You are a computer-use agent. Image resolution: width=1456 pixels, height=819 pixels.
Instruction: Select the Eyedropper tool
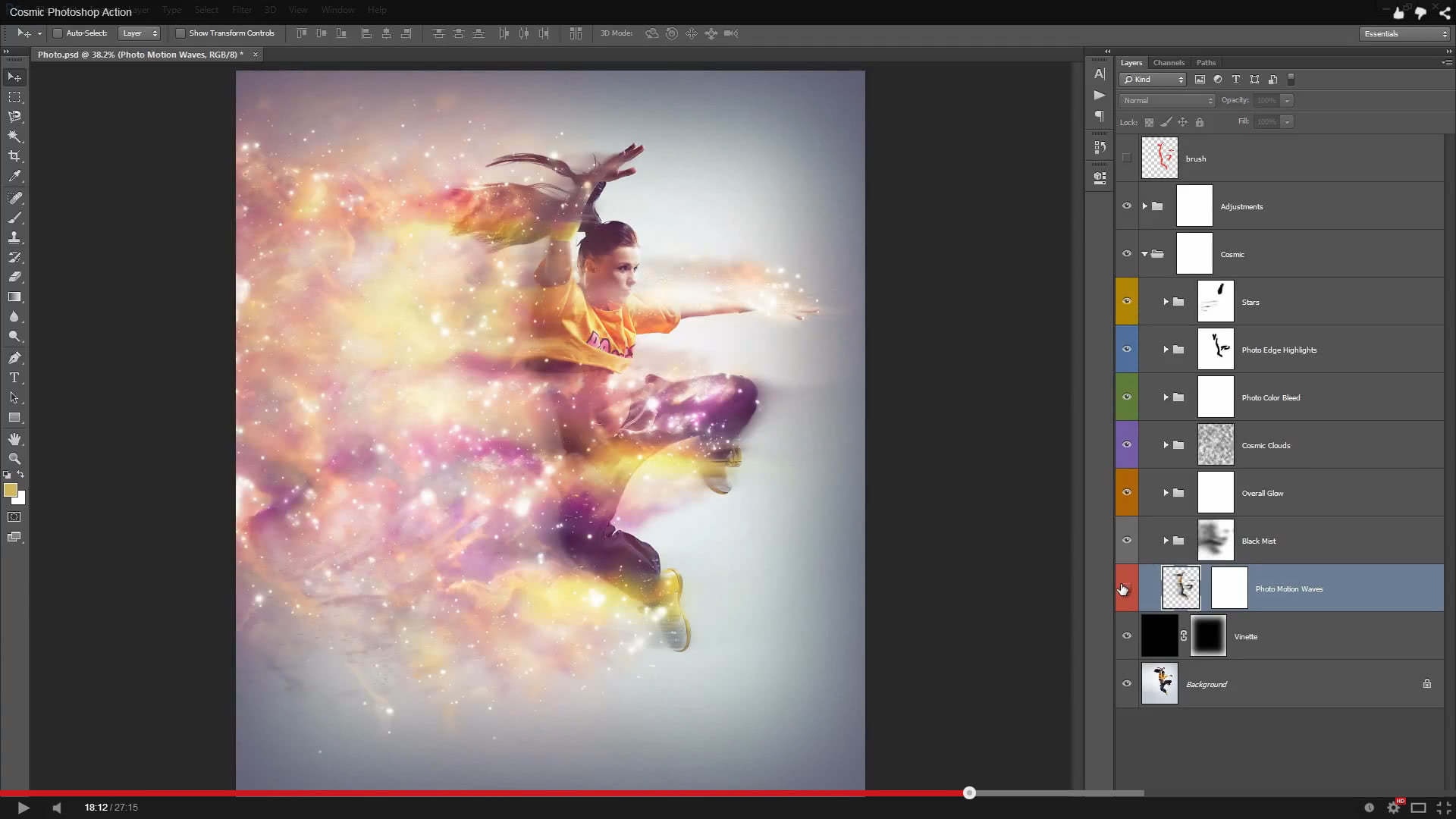coord(14,175)
